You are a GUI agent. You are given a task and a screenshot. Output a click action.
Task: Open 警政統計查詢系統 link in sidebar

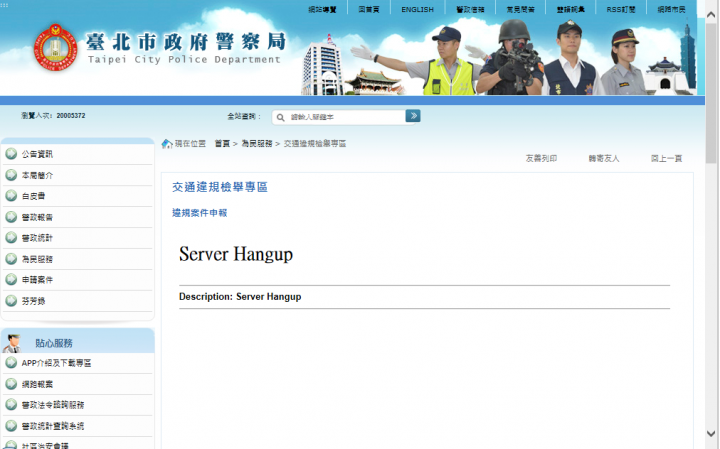pyautogui.click(x=53, y=426)
